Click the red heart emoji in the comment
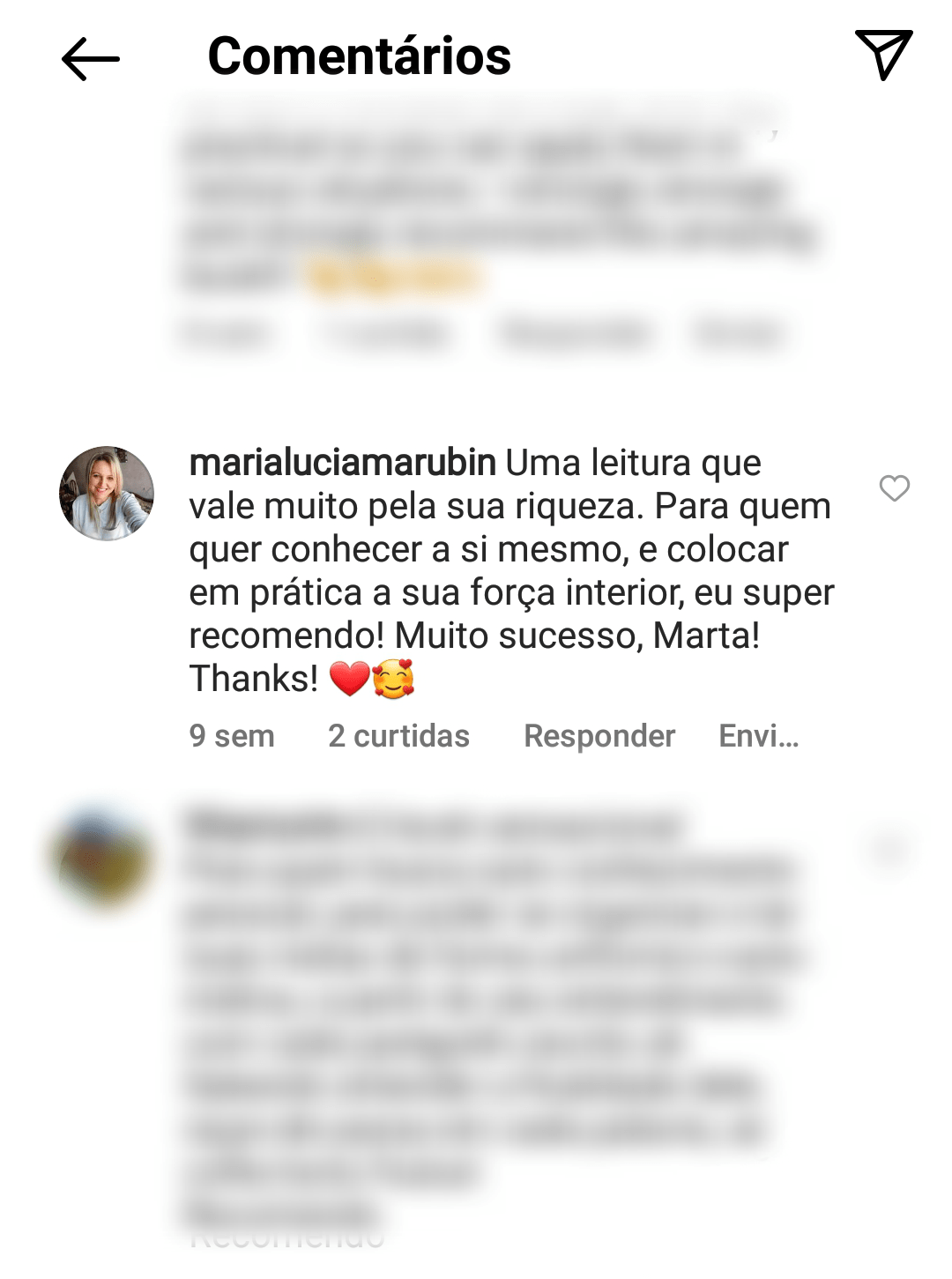Image resolution: width=952 pixels, height=1279 pixels. click(349, 679)
